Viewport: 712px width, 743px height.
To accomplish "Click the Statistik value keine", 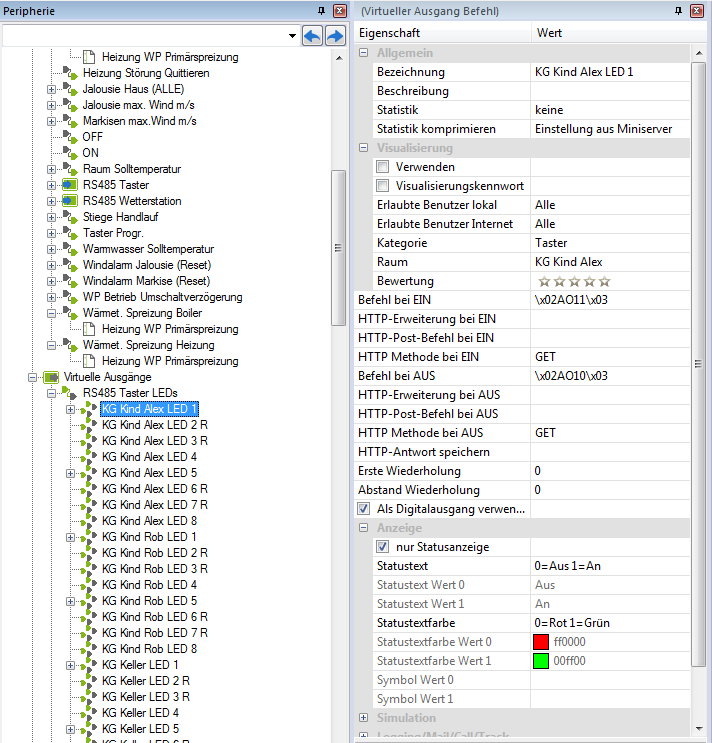I will pos(610,110).
